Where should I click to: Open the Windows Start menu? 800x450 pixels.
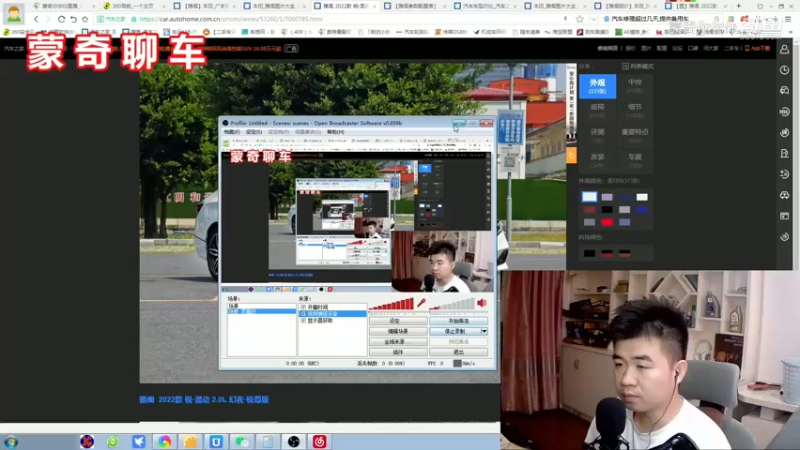point(11,442)
